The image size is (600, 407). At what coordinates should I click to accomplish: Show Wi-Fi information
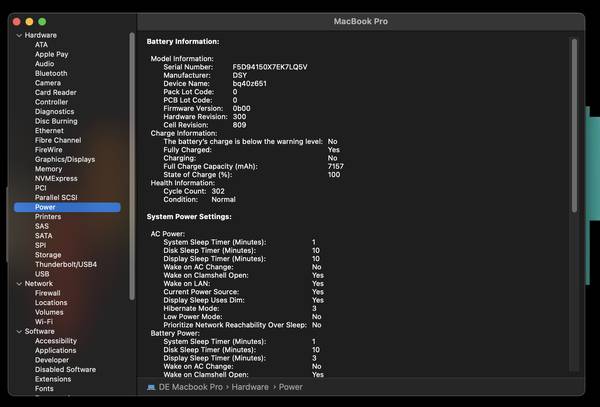click(44, 322)
